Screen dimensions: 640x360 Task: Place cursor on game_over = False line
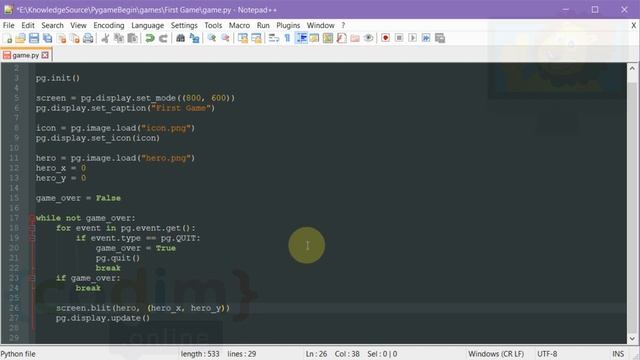(78, 198)
